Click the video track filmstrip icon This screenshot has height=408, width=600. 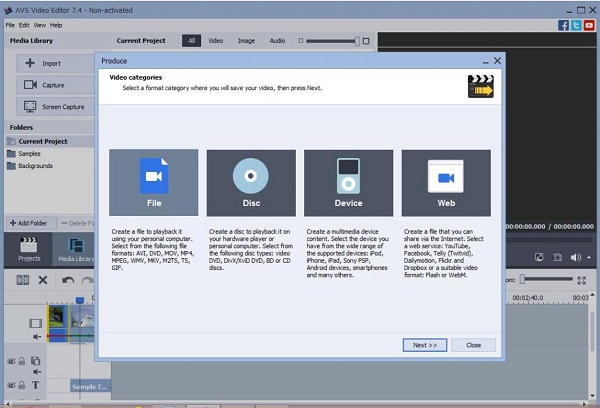(x=36, y=324)
